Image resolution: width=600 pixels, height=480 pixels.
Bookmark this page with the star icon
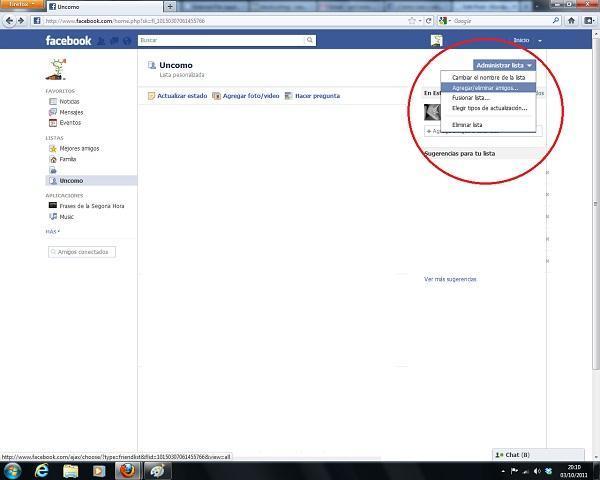click(x=412, y=21)
